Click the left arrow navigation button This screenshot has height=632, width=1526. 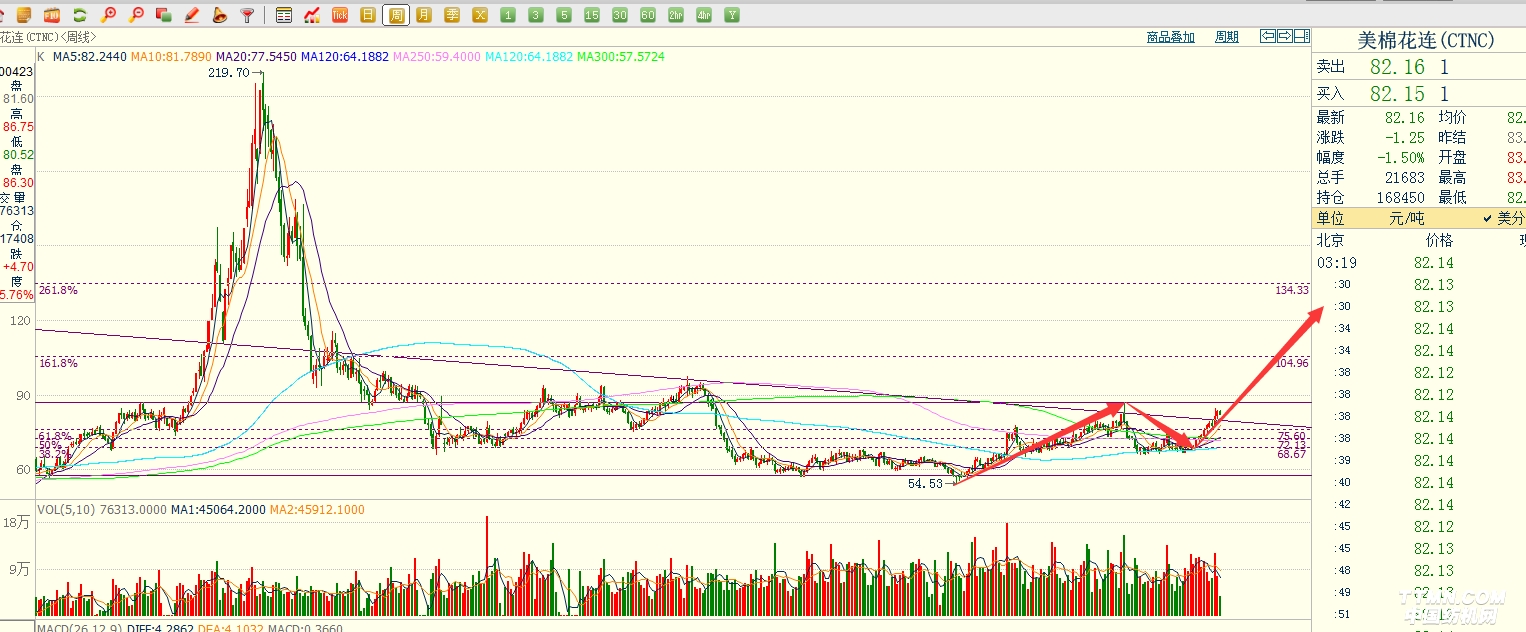coord(1268,37)
